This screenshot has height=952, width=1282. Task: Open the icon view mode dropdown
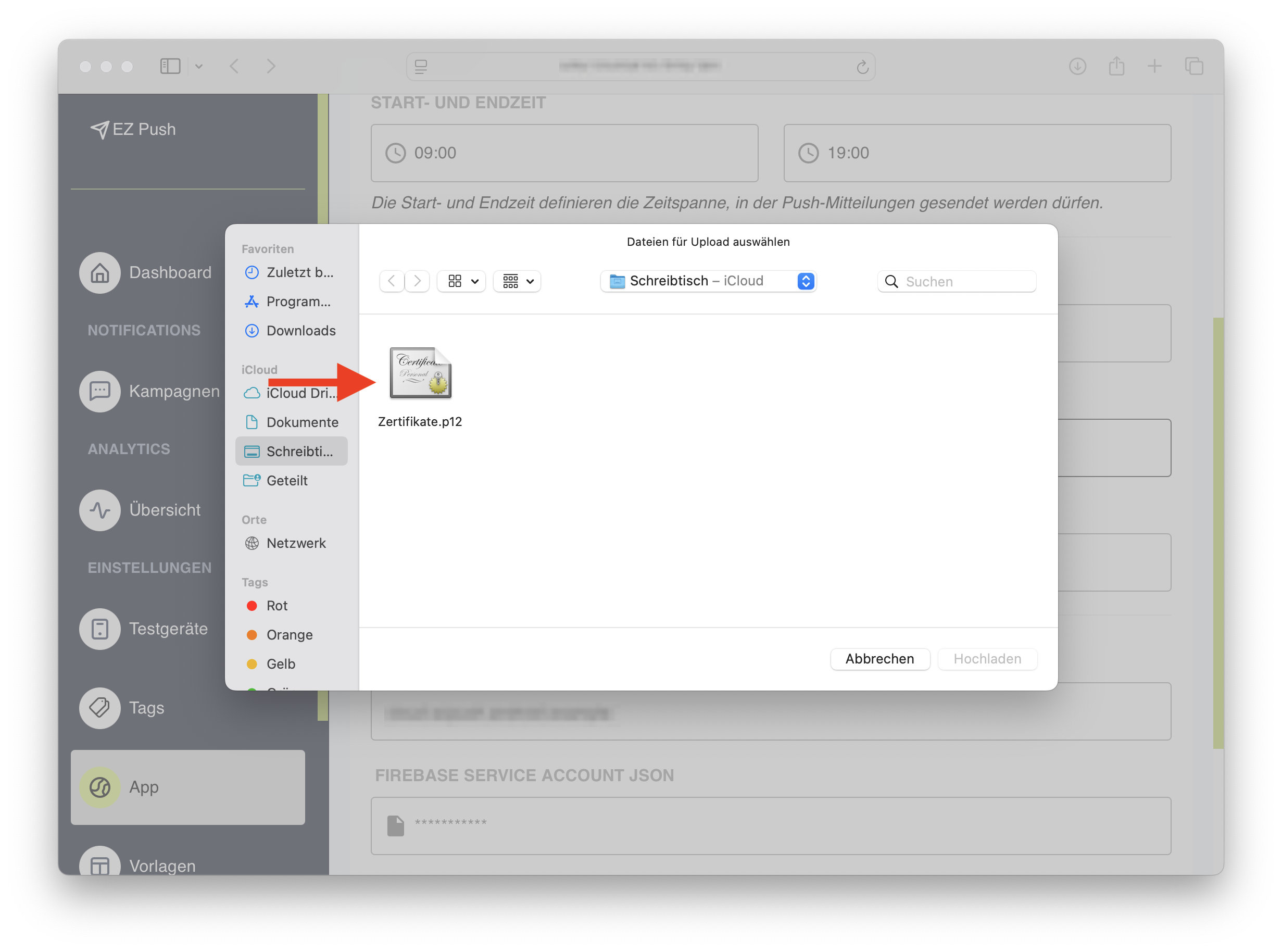[x=462, y=281]
